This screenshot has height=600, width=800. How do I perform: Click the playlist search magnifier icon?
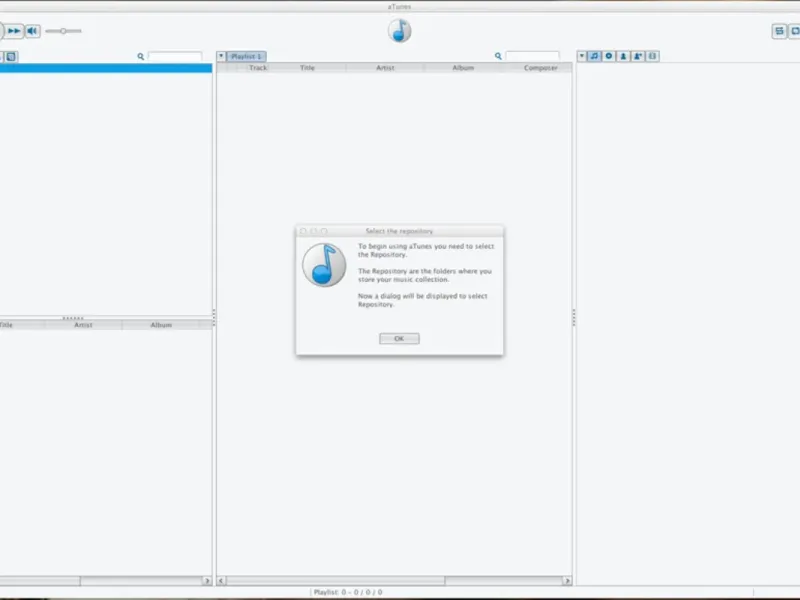pyautogui.click(x=498, y=56)
